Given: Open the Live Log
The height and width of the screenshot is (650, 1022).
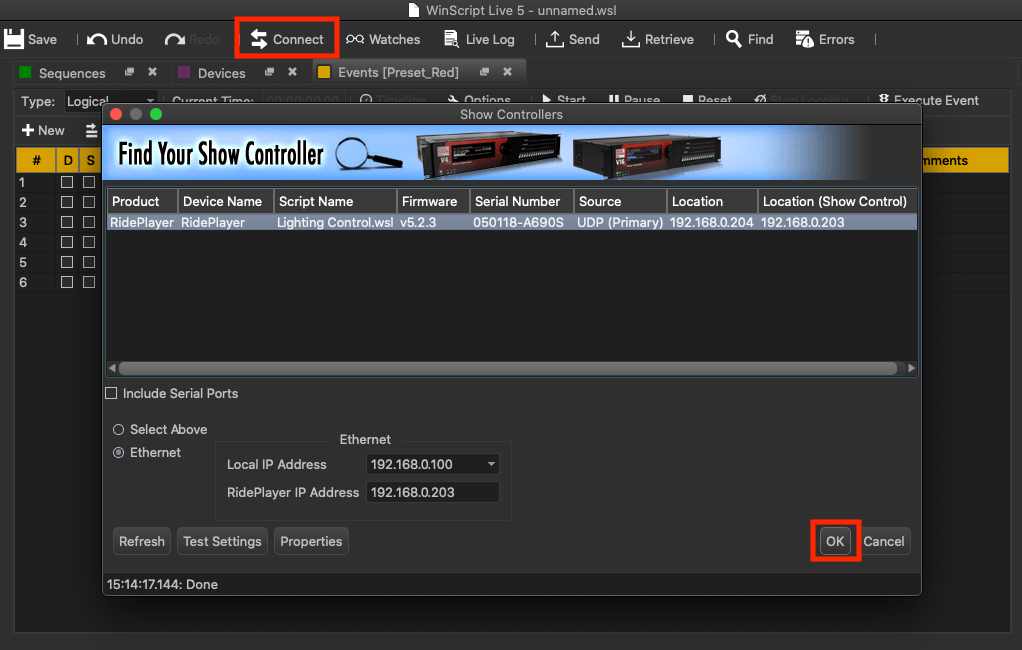Looking at the screenshot, I should (x=479, y=39).
